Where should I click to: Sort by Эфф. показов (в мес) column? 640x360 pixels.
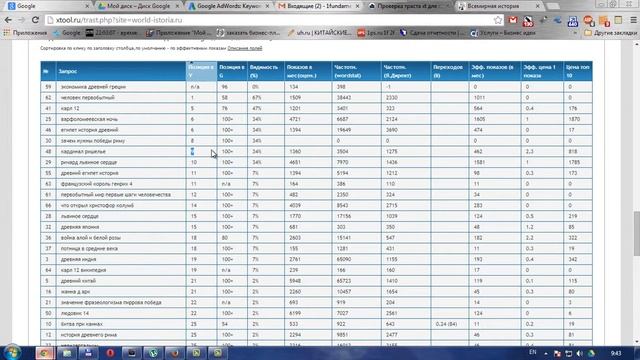click(495, 71)
